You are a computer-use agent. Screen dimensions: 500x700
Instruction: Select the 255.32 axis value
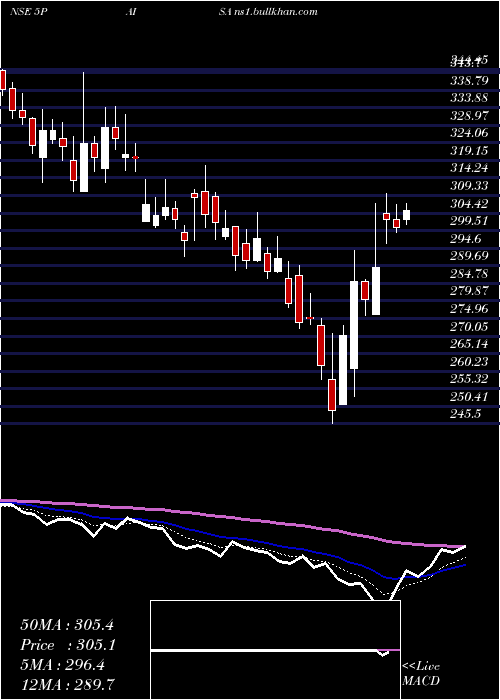[x=469, y=379]
